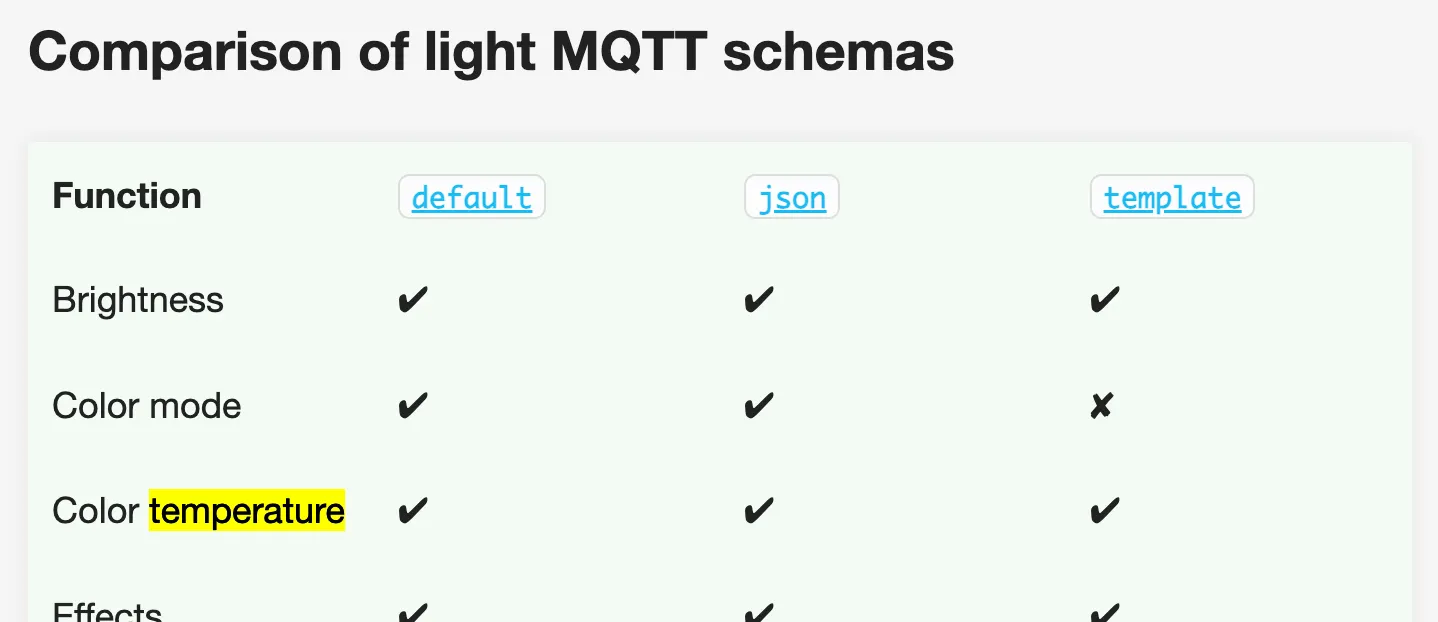Click the Color mode row label

(147, 406)
